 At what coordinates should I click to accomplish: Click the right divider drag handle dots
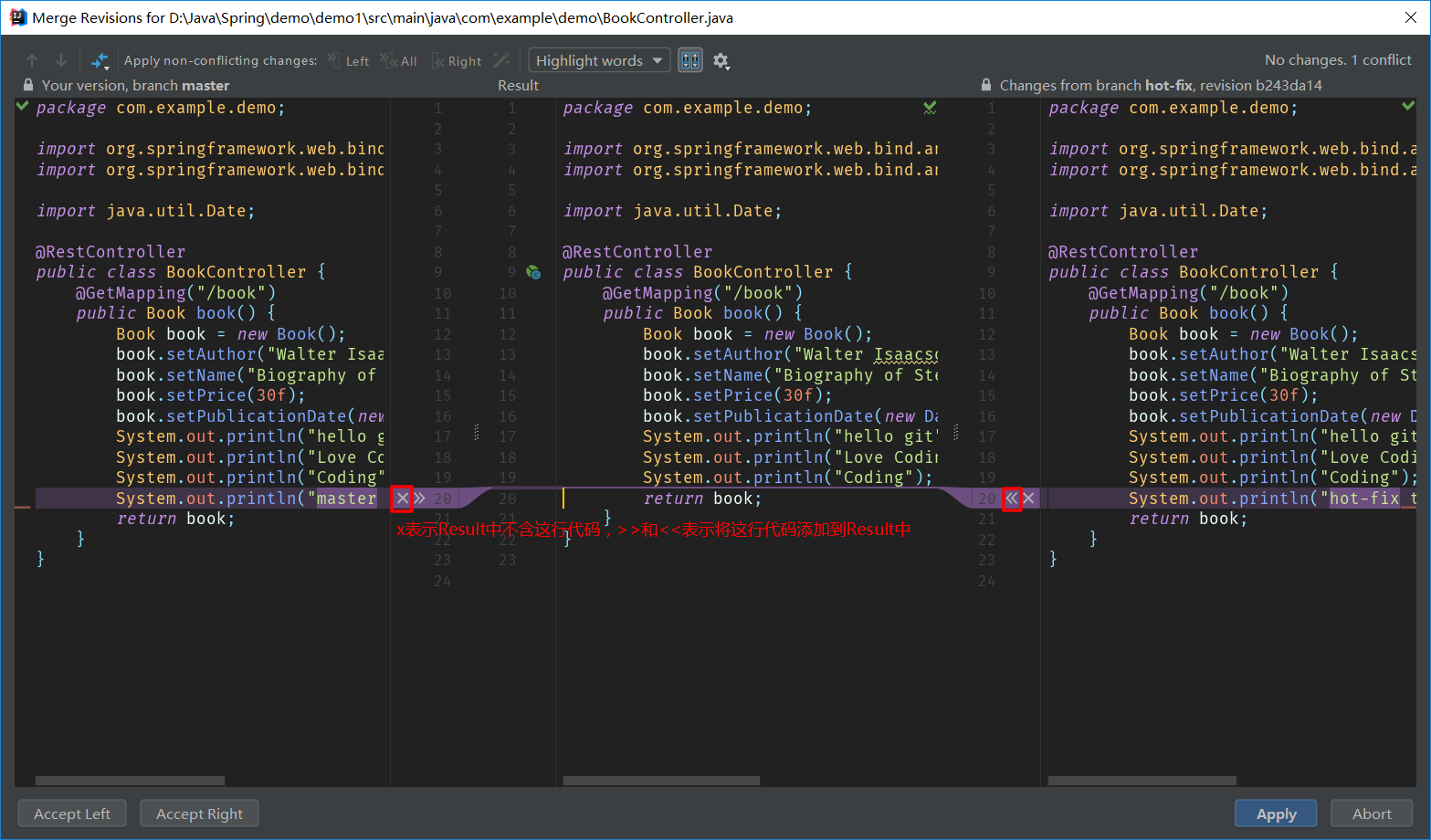point(956,432)
